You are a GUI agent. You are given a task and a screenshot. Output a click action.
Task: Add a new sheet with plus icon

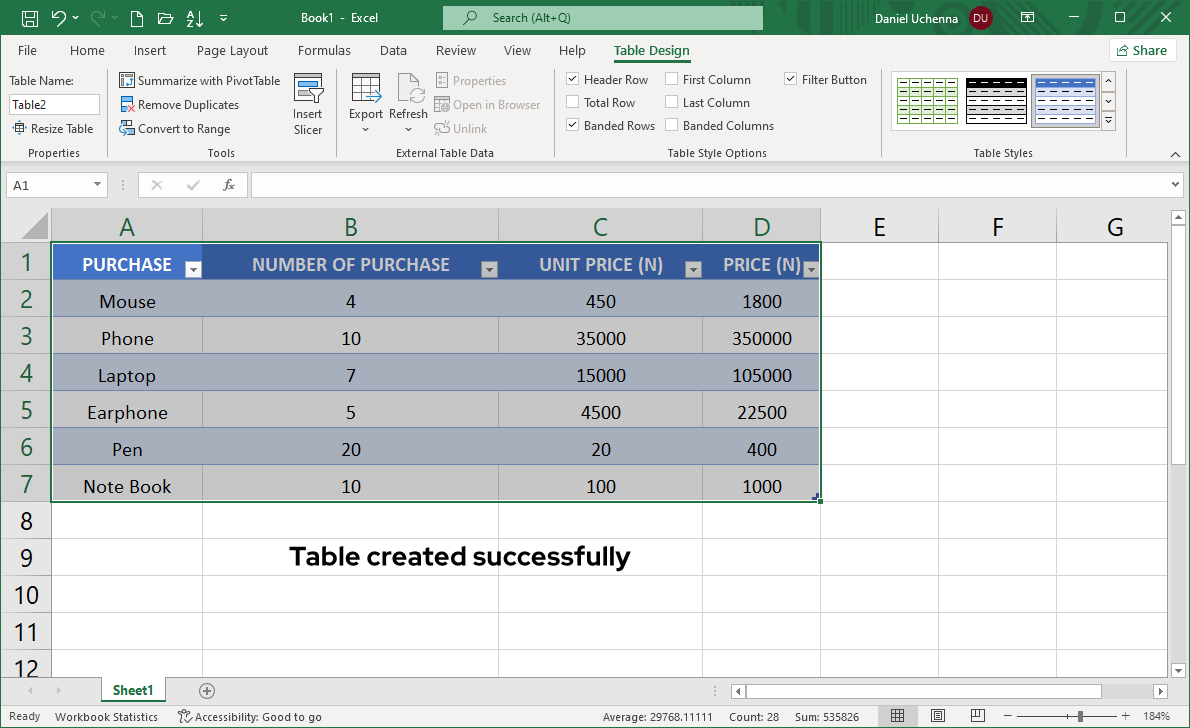[x=207, y=690]
